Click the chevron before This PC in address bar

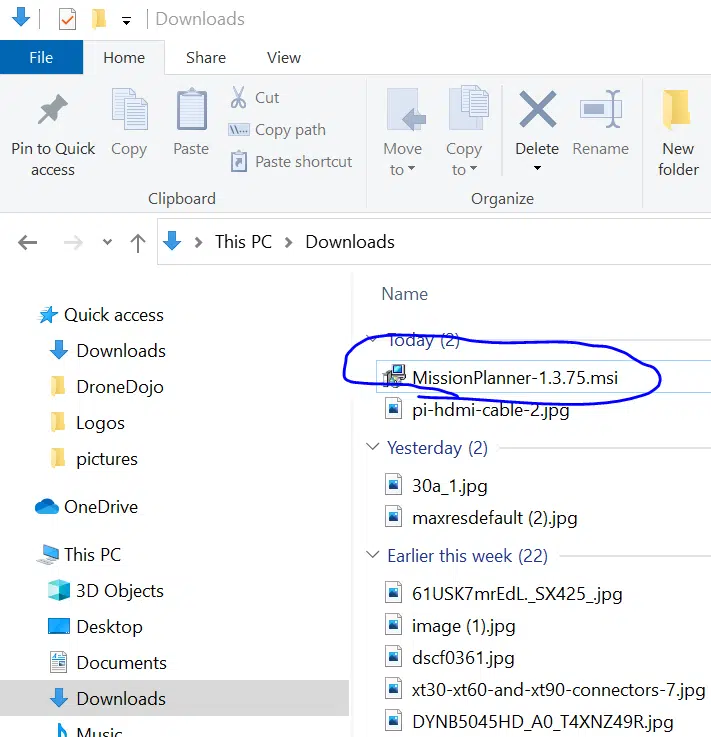198,243
